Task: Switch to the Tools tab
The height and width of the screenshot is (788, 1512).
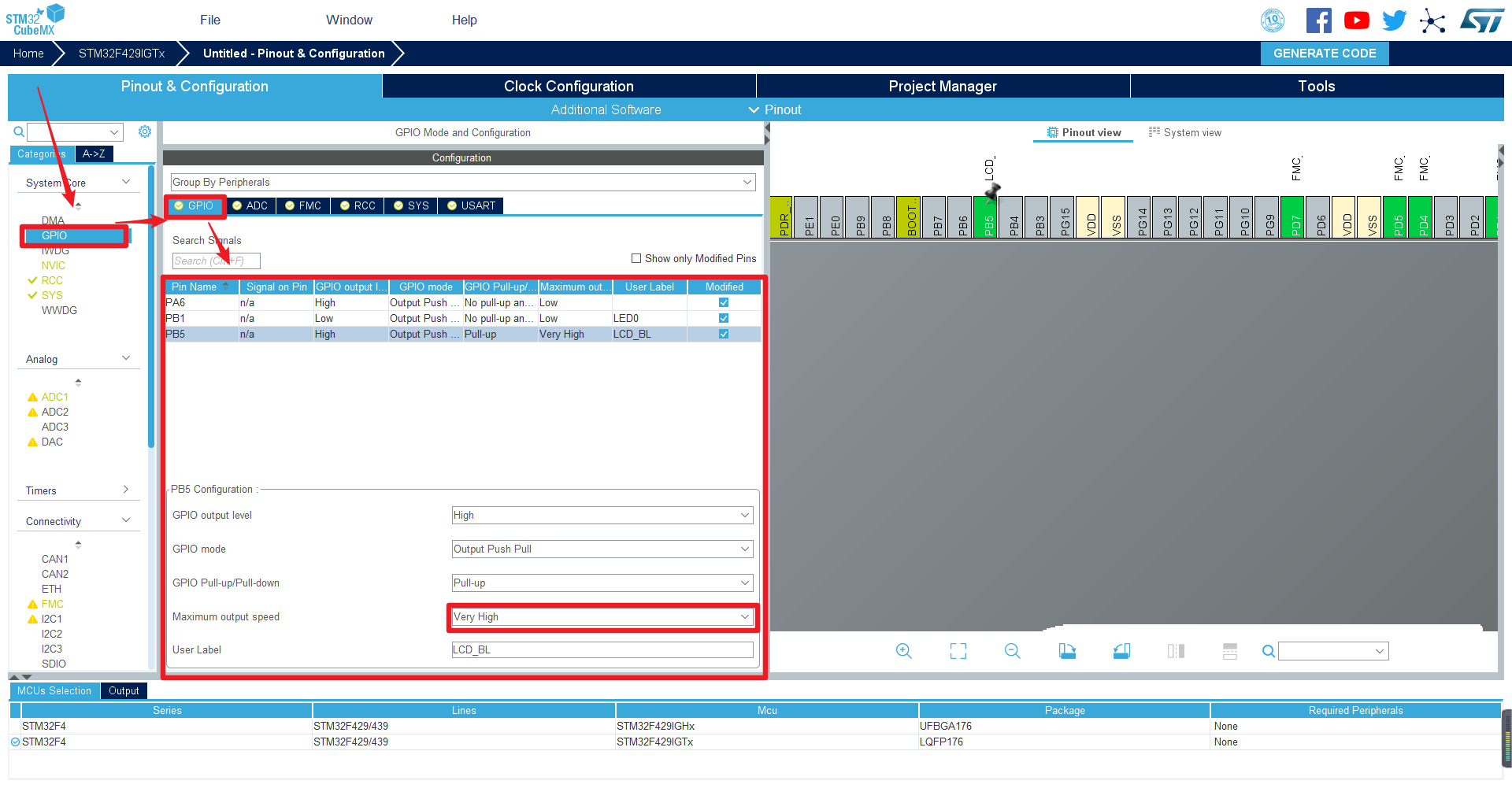Action: (x=1317, y=86)
